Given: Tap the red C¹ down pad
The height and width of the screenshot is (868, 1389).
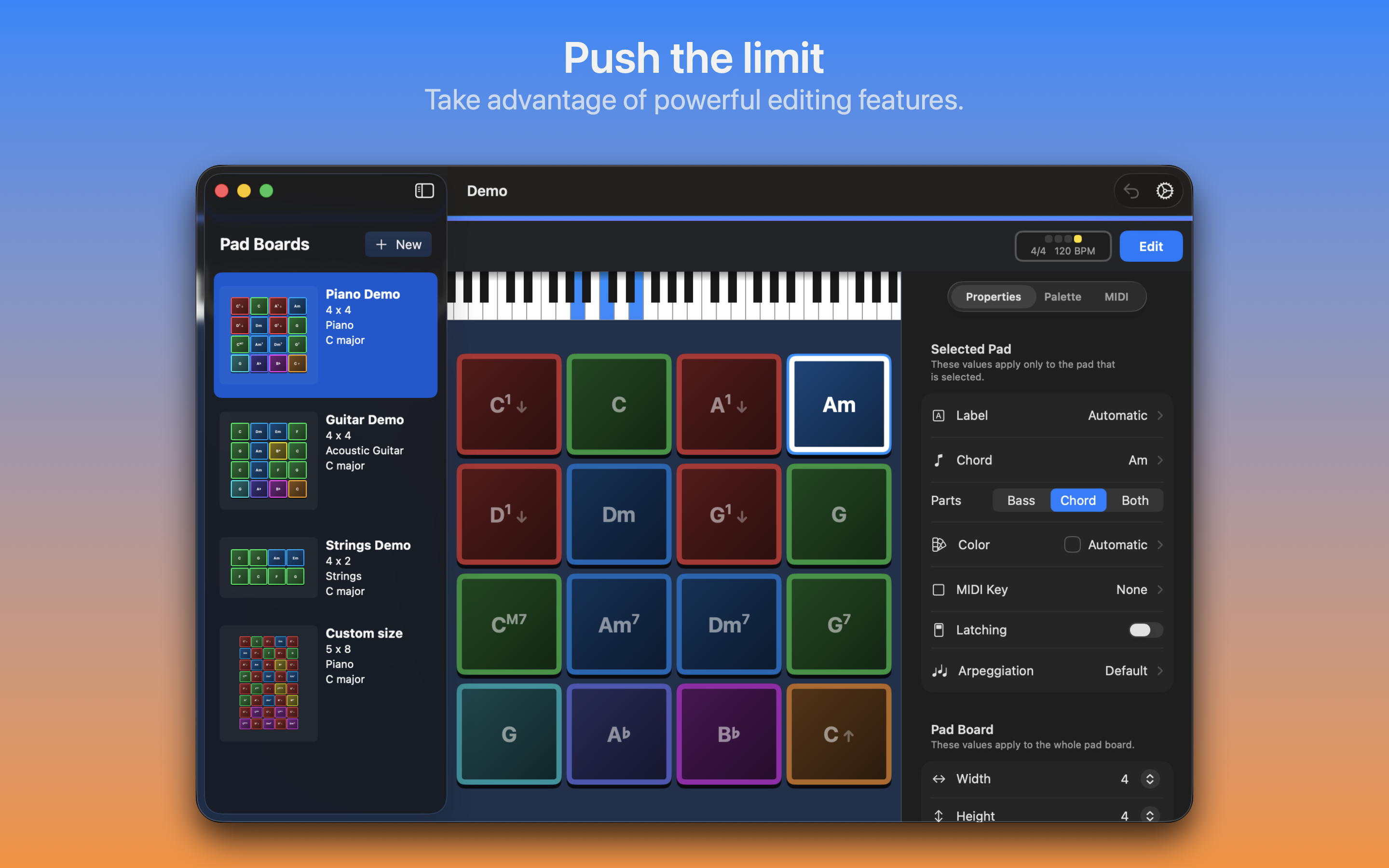Looking at the screenshot, I should (508, 405).
